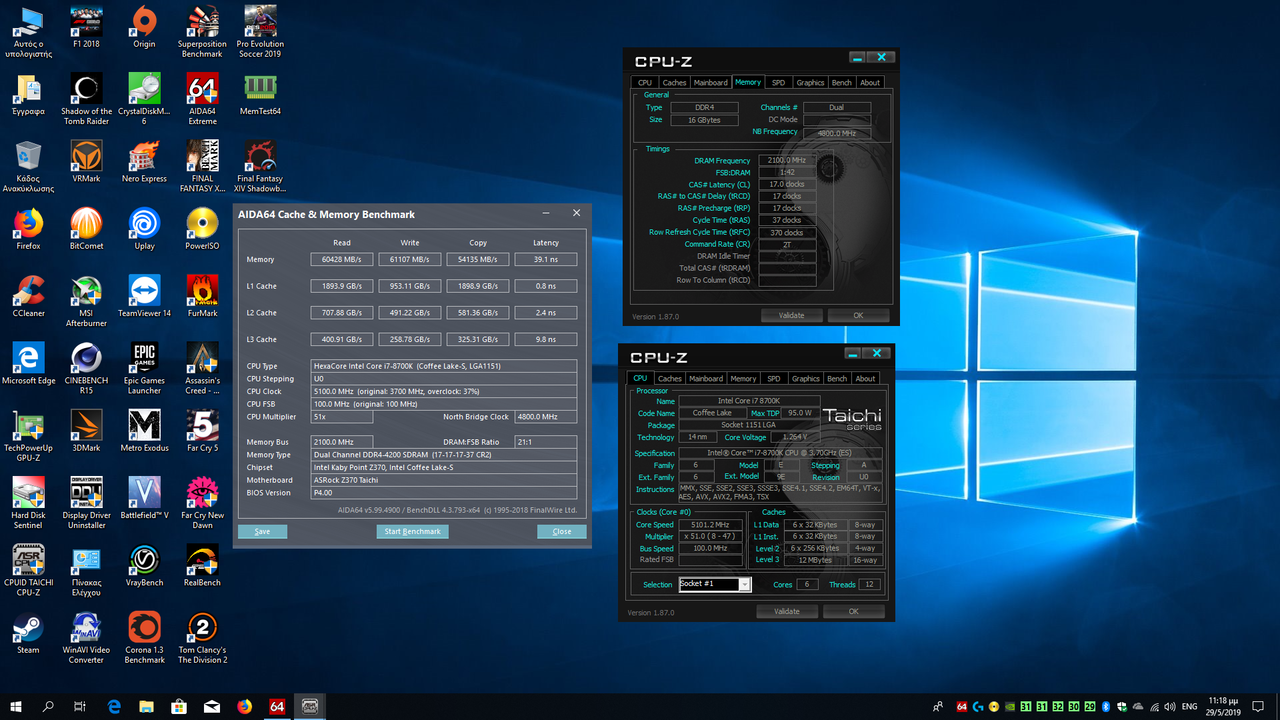Select the 3DMark desktop icon
The height and width of the screenshot is (720, 1280).
pyautogui.click(x=86, y=430)
